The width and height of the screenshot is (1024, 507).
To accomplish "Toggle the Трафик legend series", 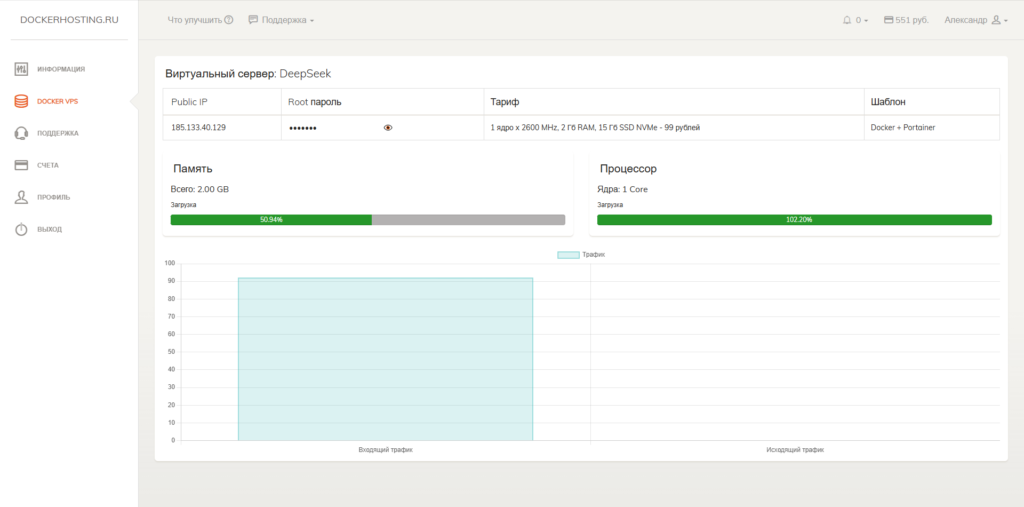I will tap(581, 255).
